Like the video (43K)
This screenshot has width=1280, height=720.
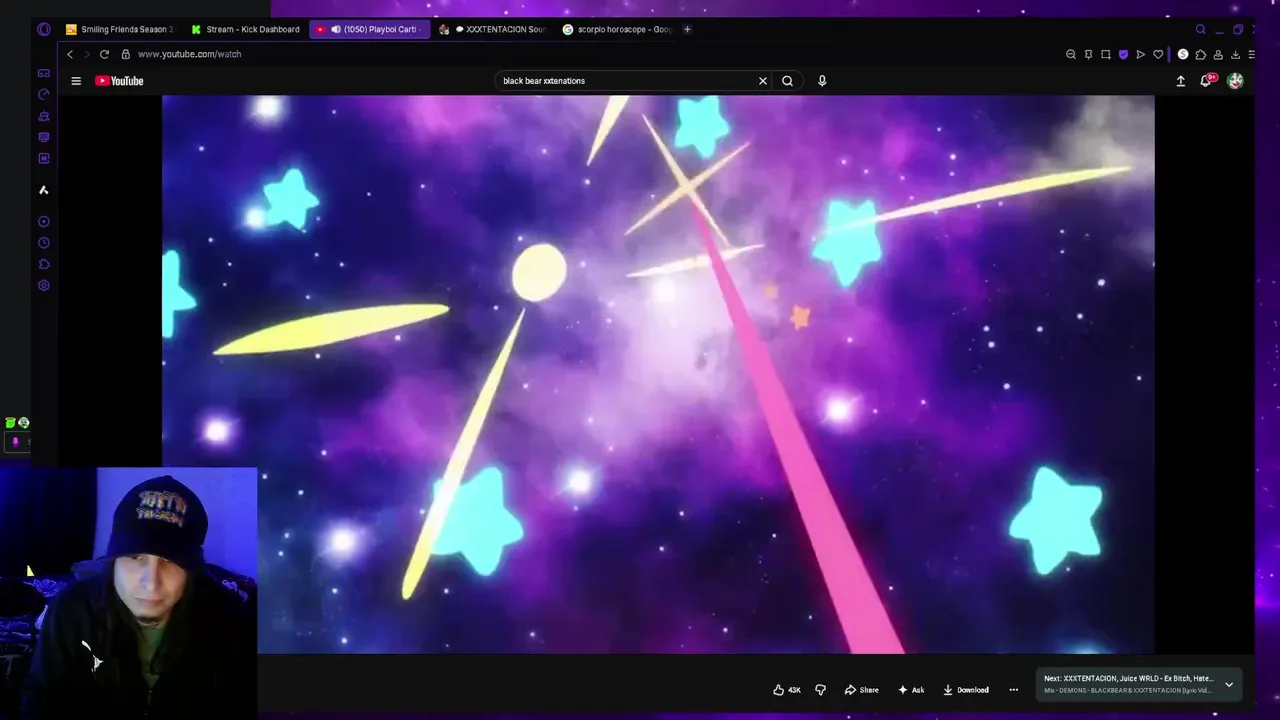point(787,689)
